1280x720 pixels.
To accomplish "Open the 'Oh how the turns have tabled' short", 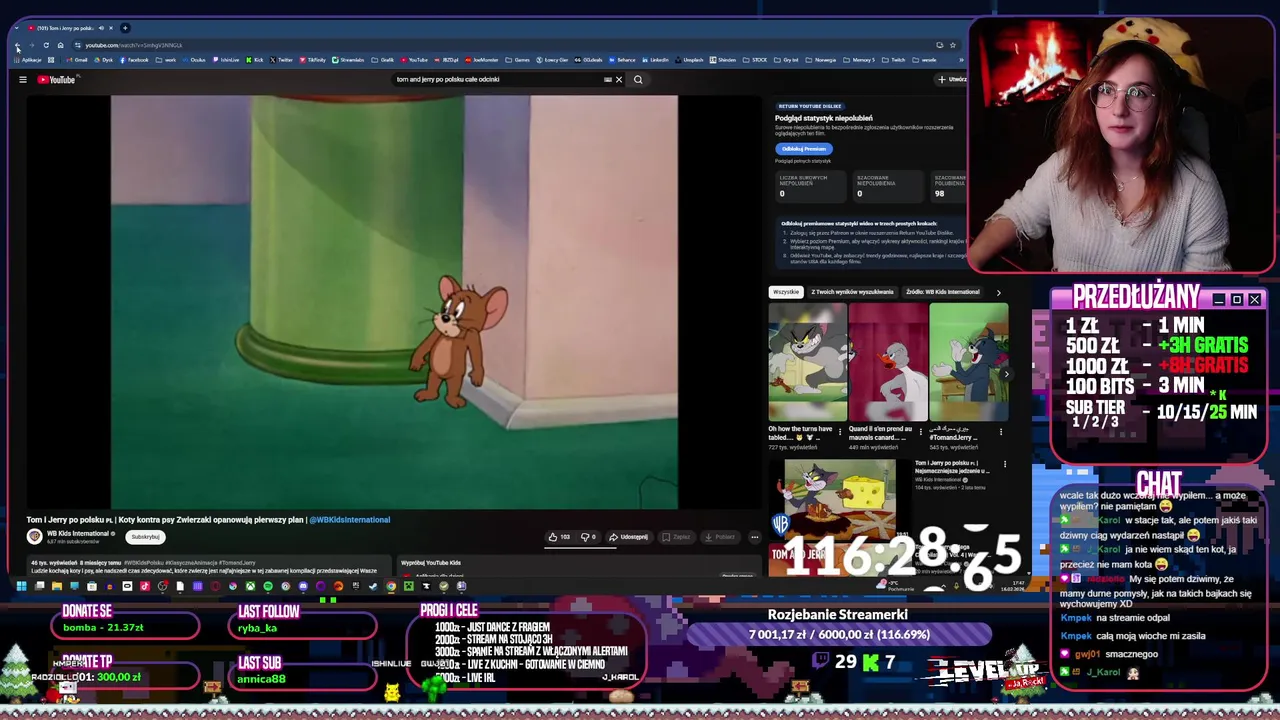I will (807, 362).
